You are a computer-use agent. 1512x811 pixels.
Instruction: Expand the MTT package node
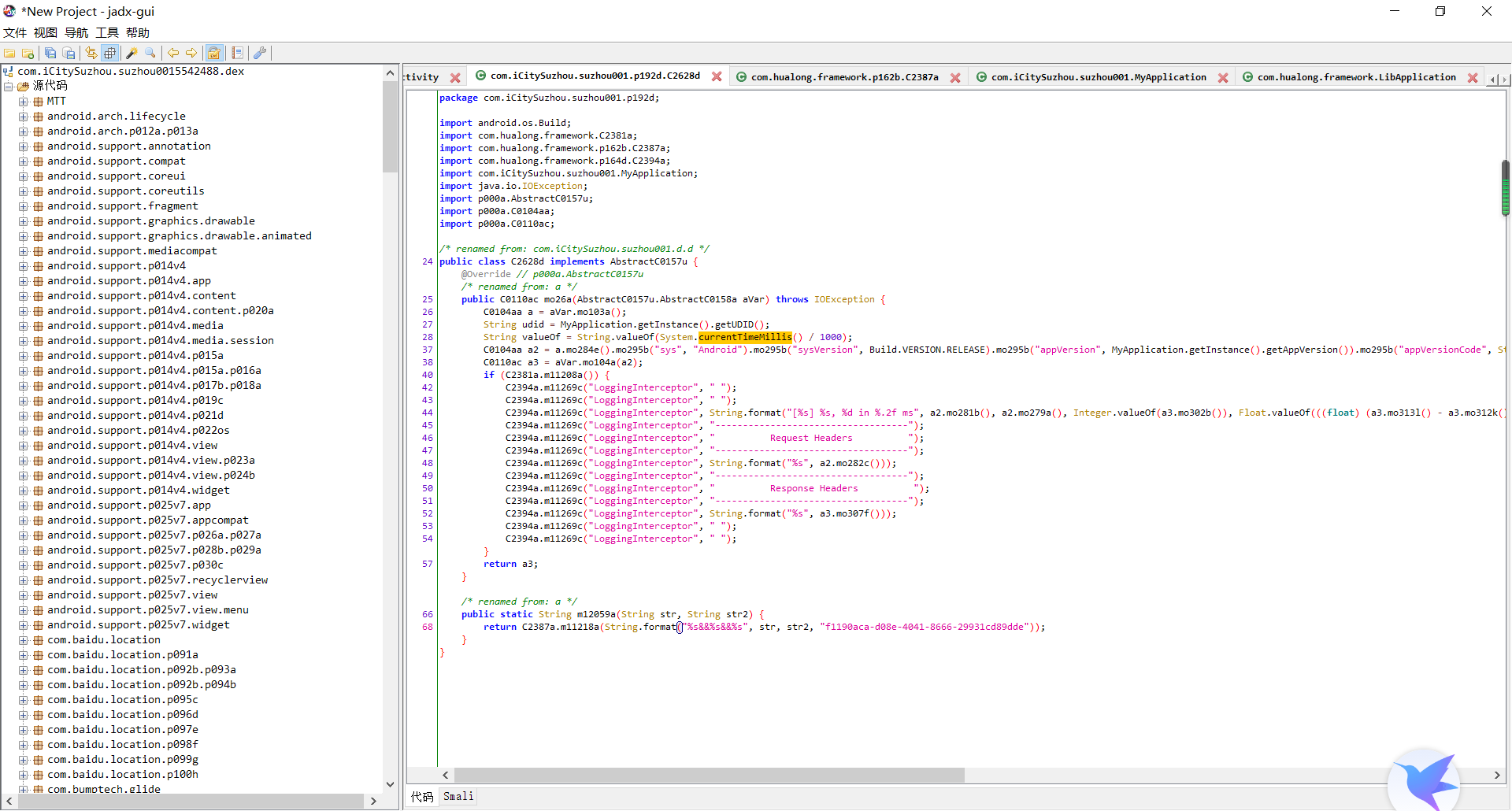pos(24,101)
